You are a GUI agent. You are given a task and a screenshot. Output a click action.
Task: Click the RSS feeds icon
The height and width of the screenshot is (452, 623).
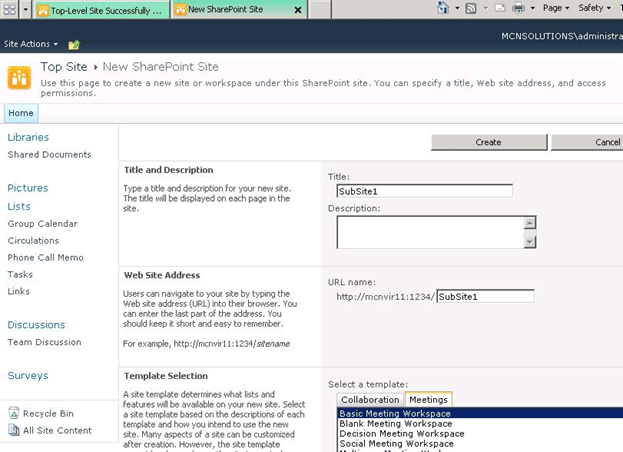[471, 8]
